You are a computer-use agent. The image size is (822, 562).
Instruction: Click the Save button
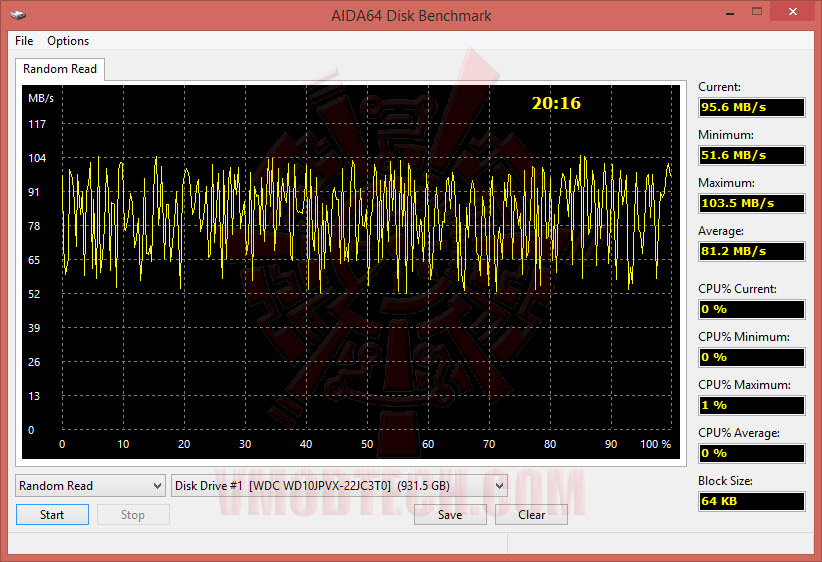point(450,515)
